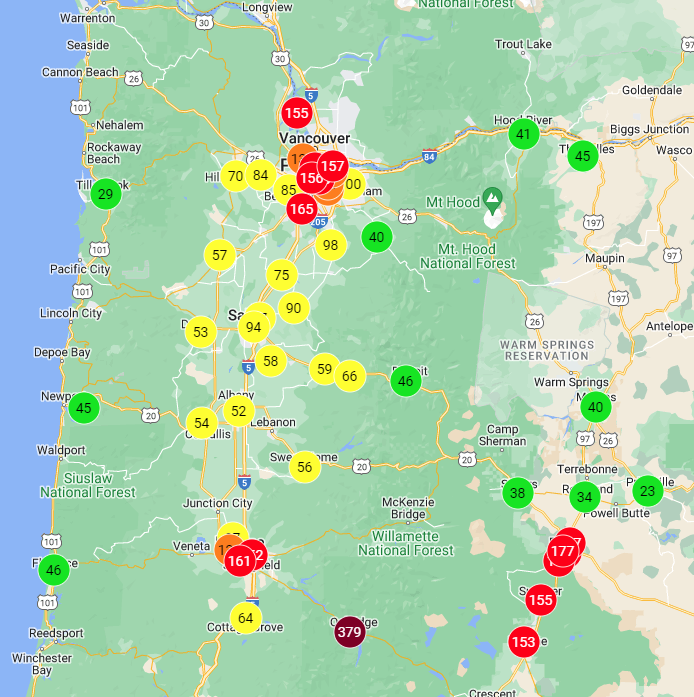The height and width of the screenshot is (697, 694).
Task: Click the green 46 marker near Detroit
Action: 405,381
